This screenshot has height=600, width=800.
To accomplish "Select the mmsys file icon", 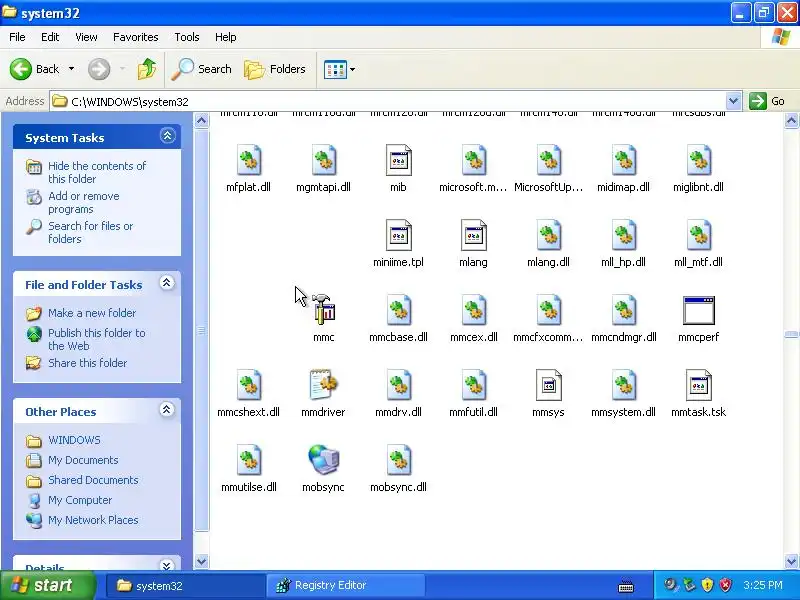I will click(x=548, y=385).
